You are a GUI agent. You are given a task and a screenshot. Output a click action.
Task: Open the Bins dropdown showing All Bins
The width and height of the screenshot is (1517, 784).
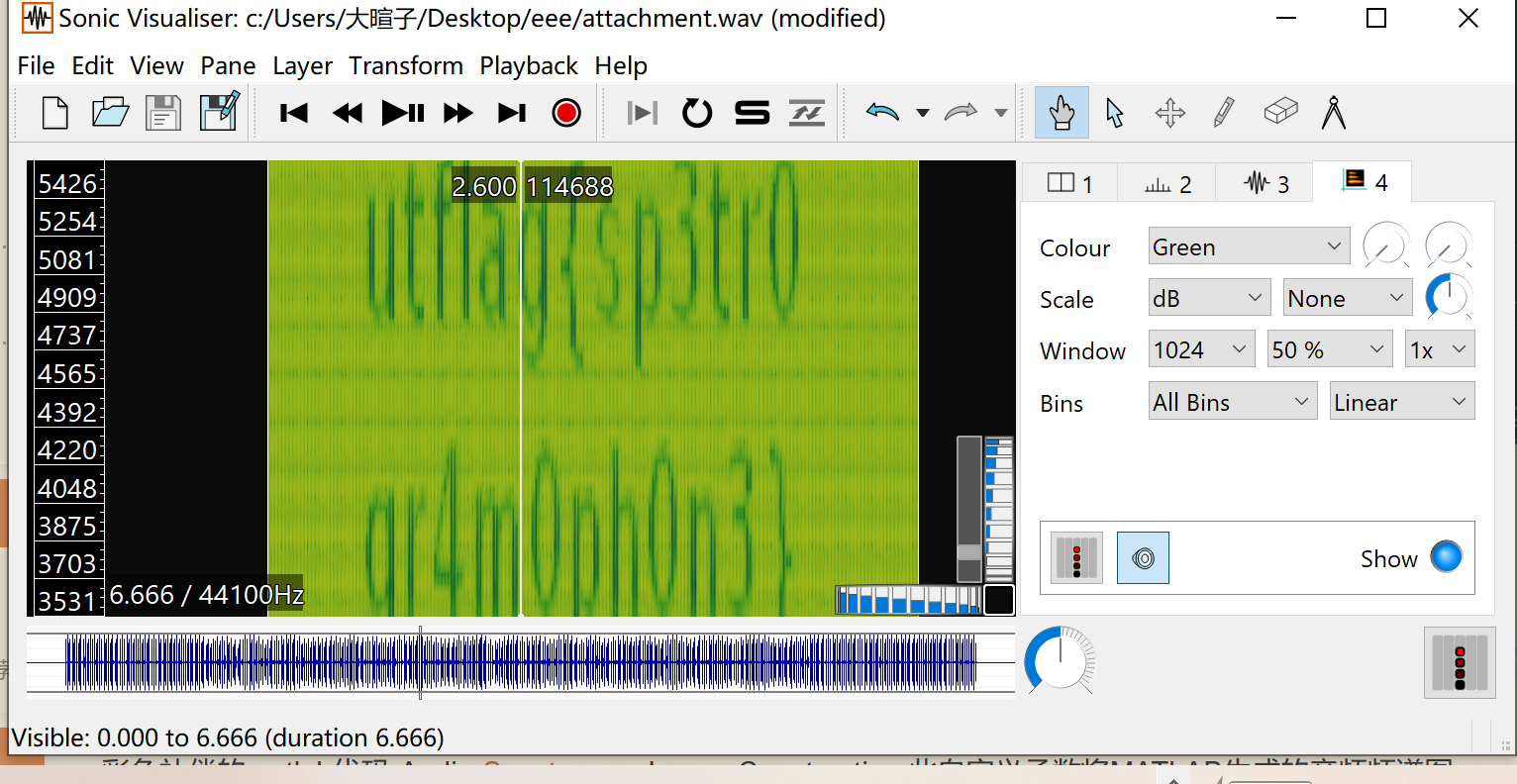pyautogui.click(x=1232, y=402)
